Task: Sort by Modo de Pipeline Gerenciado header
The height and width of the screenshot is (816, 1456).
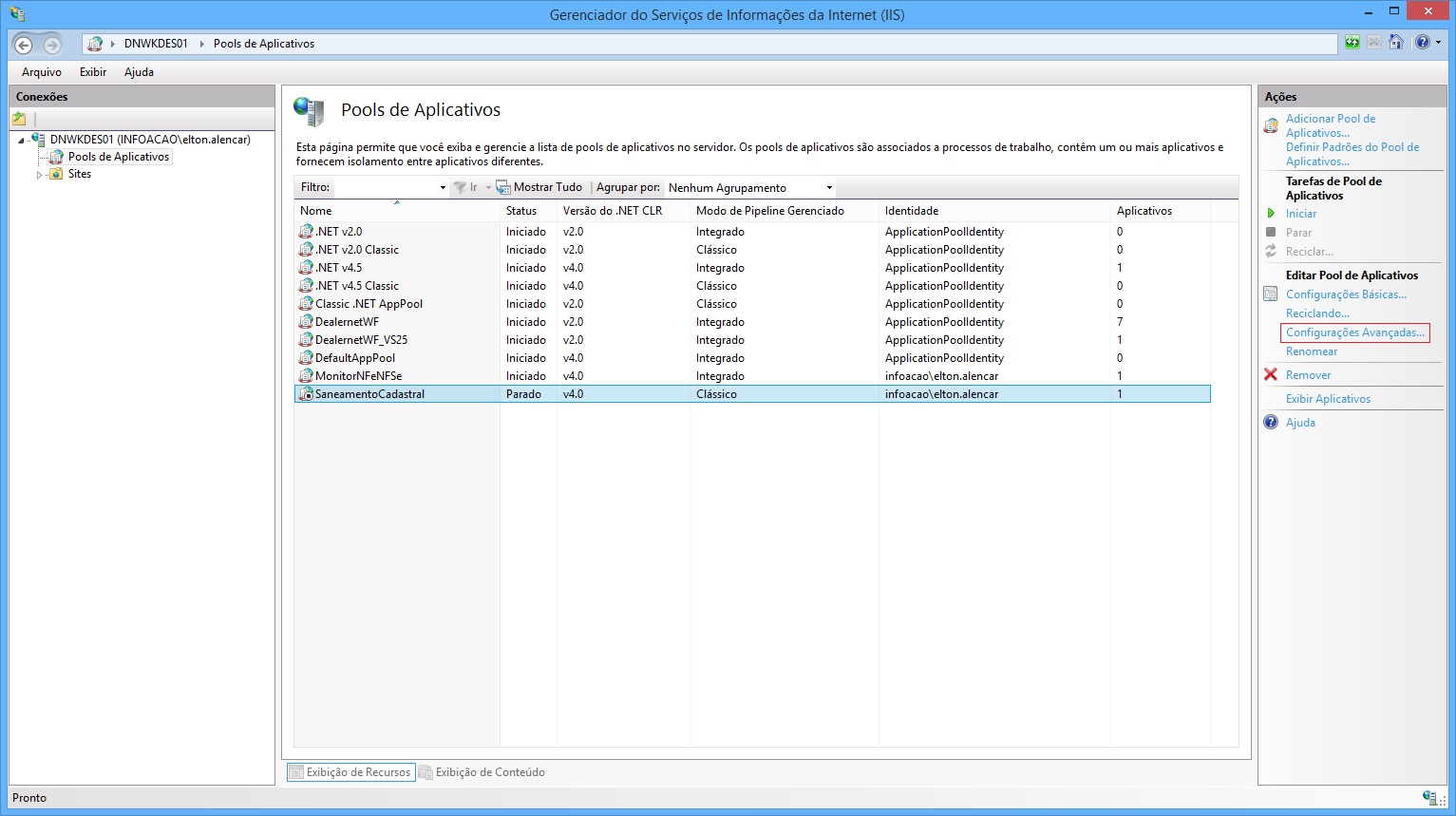Action: pos(785,211)
